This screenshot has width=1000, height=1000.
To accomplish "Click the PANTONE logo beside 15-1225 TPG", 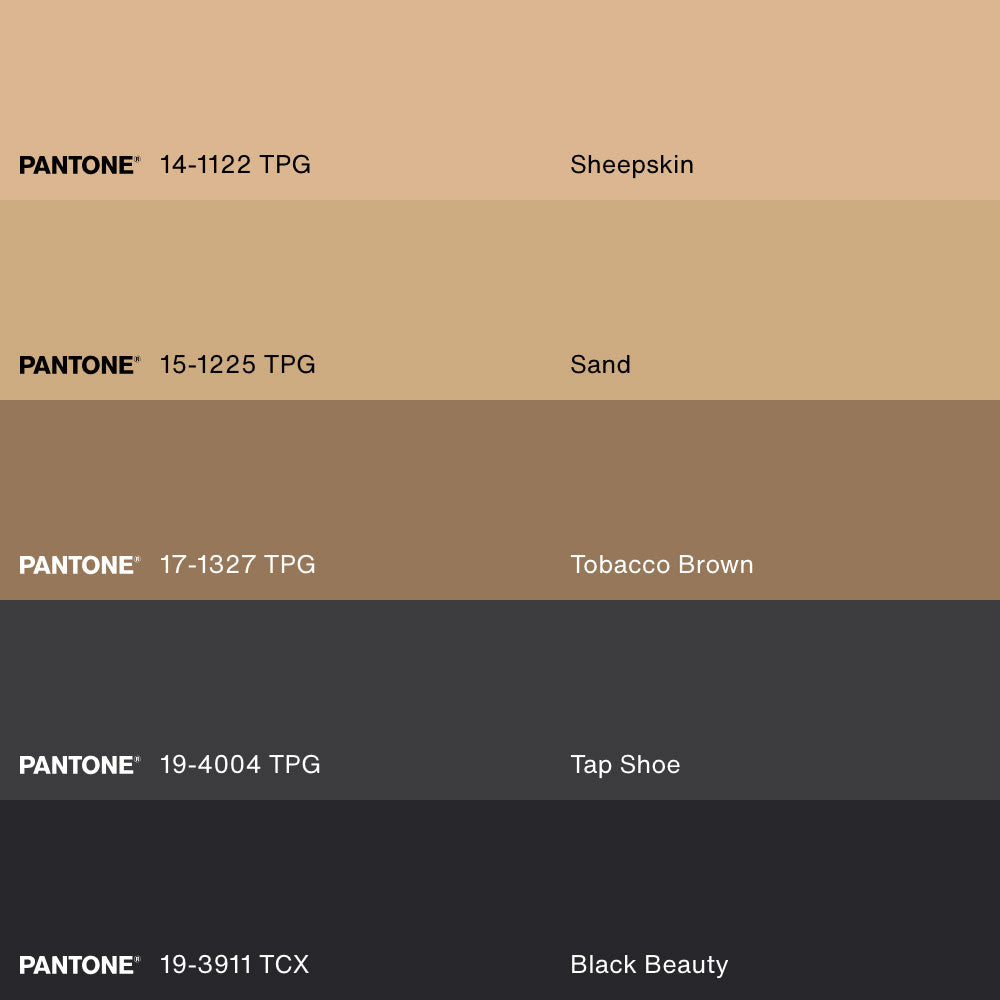I will click(79, 365).
